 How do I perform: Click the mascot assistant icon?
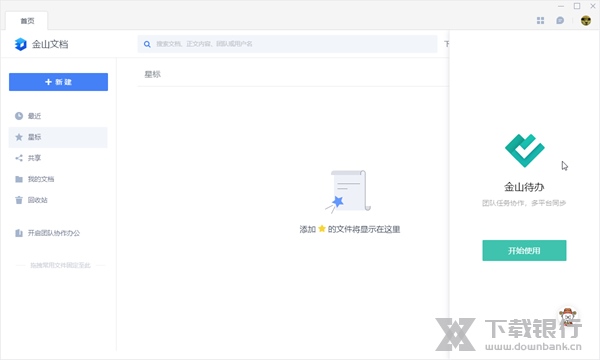[x=568, y=316]
